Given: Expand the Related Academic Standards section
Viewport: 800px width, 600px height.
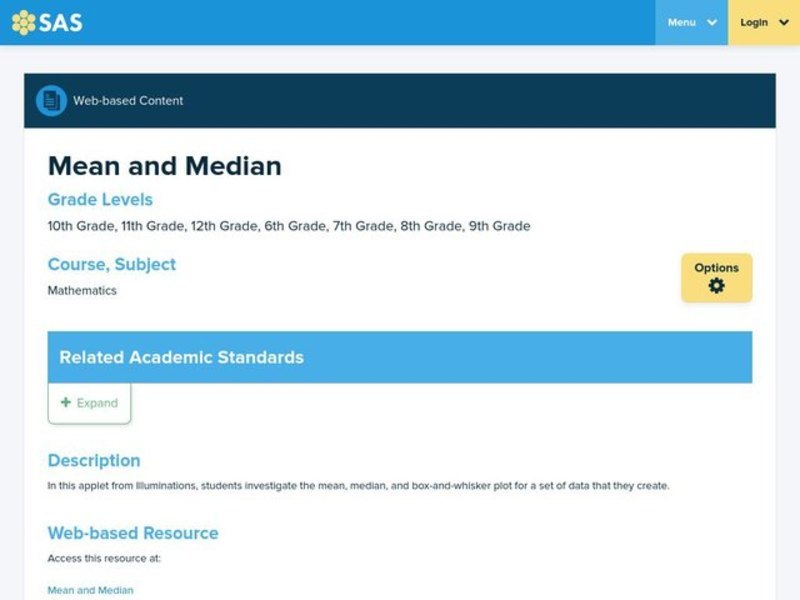Looking at the screenshot, I should click(x=88, y=402).
